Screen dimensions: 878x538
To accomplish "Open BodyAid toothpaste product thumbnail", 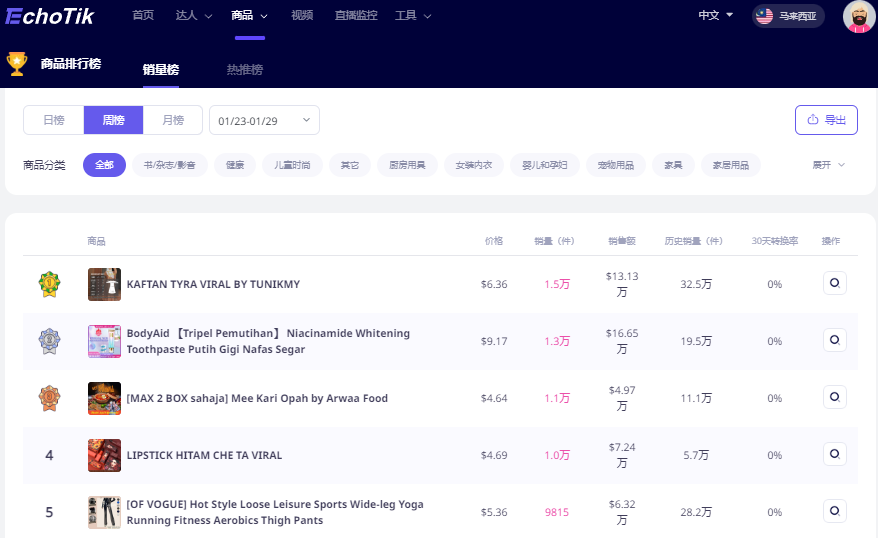I will pos(104,341).
